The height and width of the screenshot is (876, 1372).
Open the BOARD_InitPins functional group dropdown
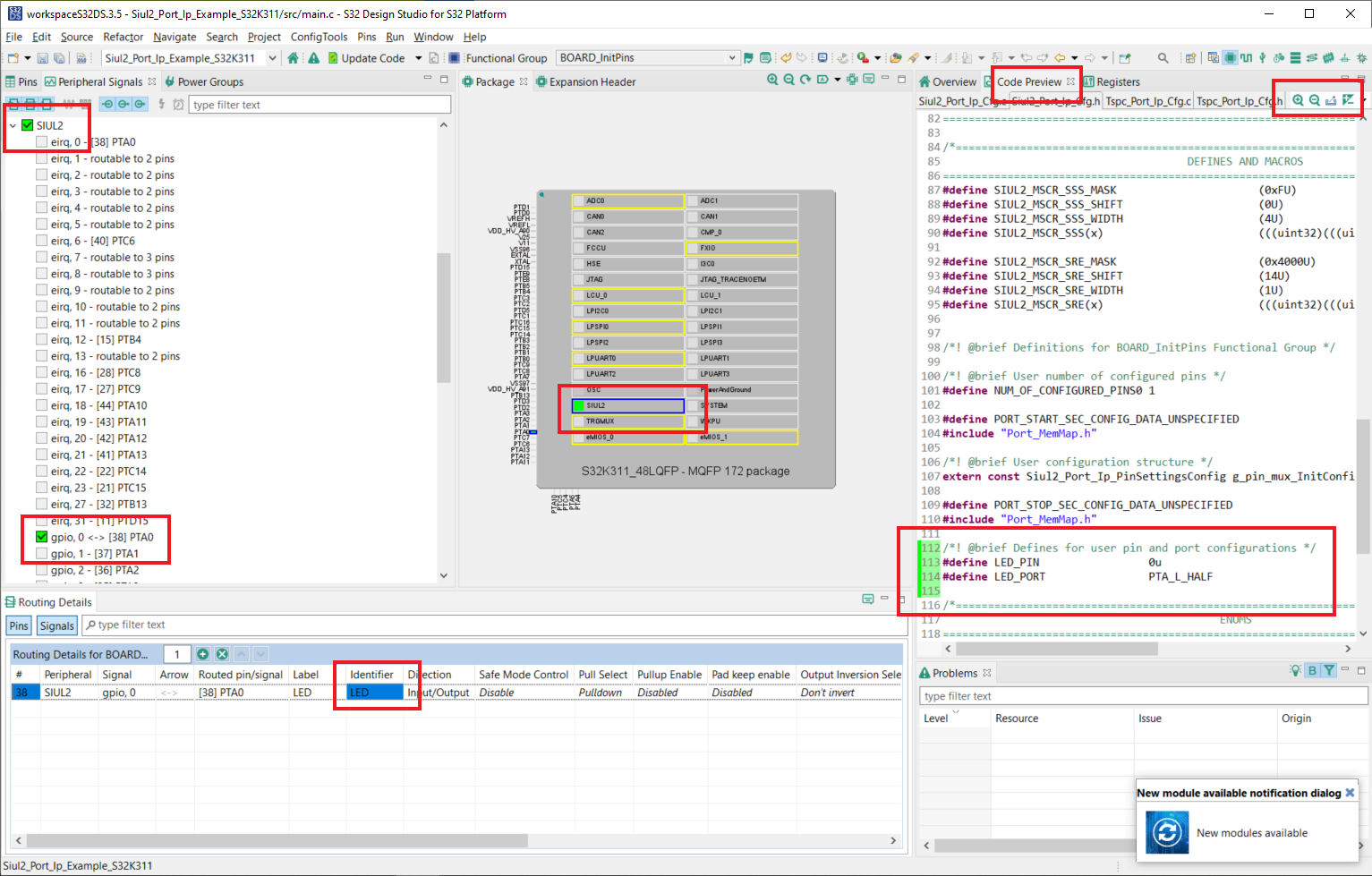point(732,57)
